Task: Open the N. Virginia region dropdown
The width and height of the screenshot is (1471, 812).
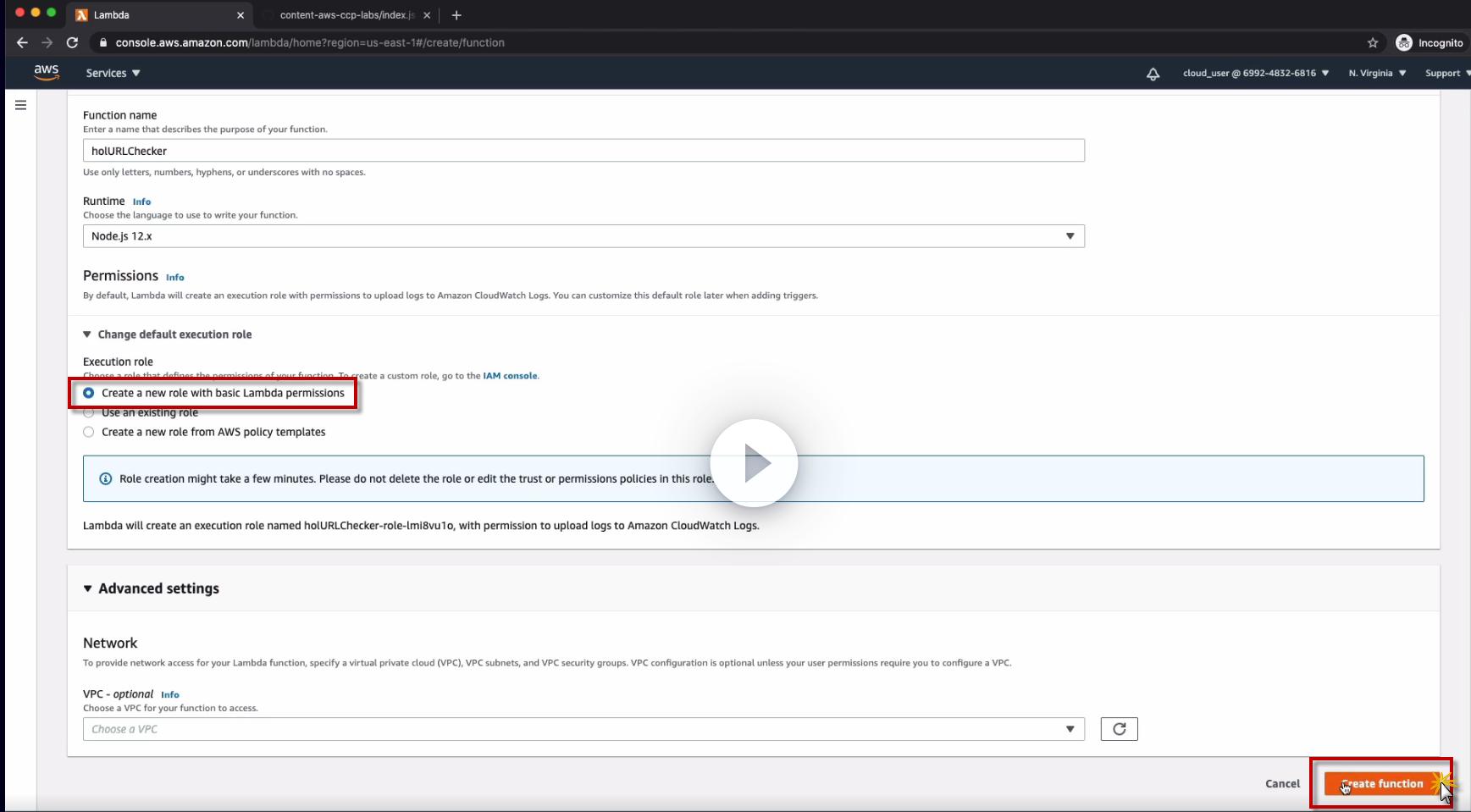Action: pos(1377,74)
